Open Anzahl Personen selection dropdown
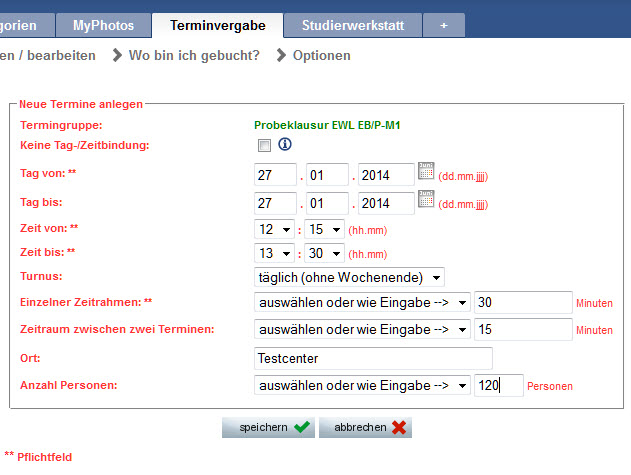This screenshot has height=475, width=631. click(x=362, y=385)
